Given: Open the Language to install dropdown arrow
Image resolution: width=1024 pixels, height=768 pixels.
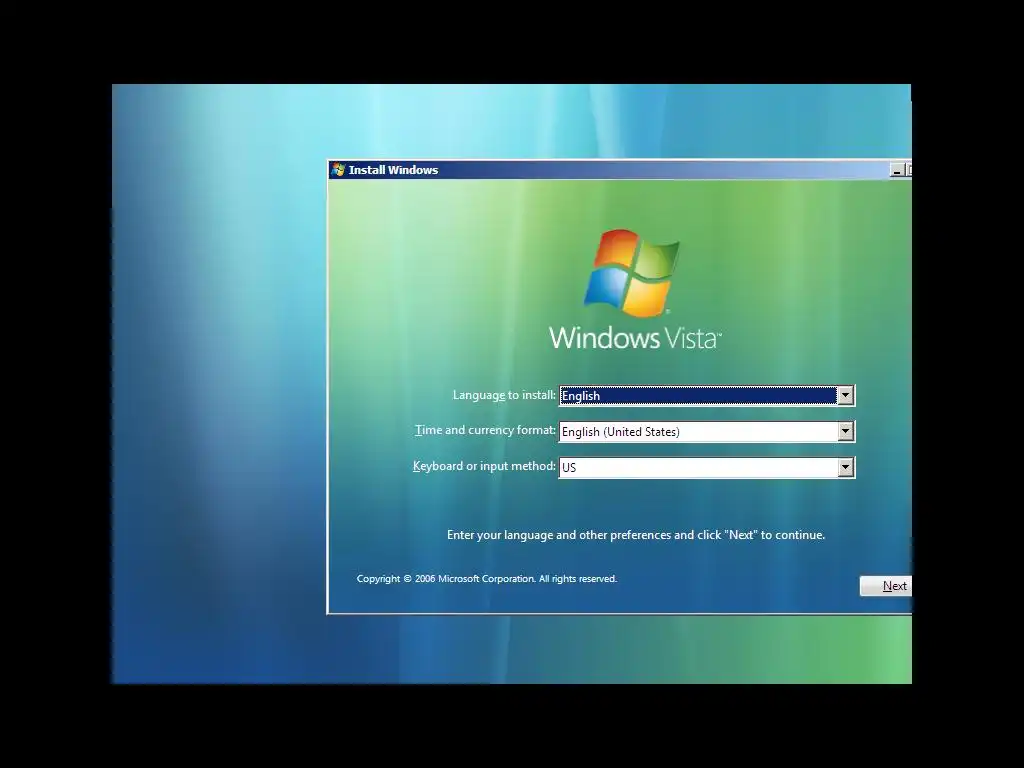Looking at the screenshot, I should click(x=845, y=395).
